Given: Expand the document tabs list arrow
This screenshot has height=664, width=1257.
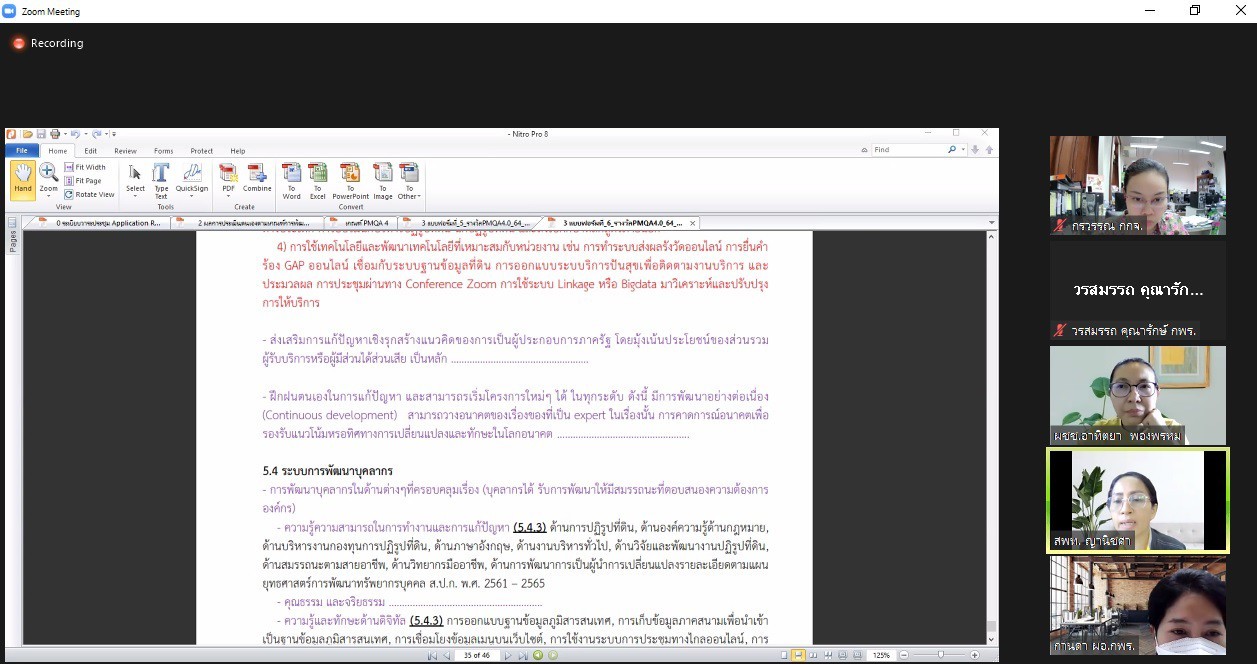Looking at the screenshot, I should click(x=991, y=223).
